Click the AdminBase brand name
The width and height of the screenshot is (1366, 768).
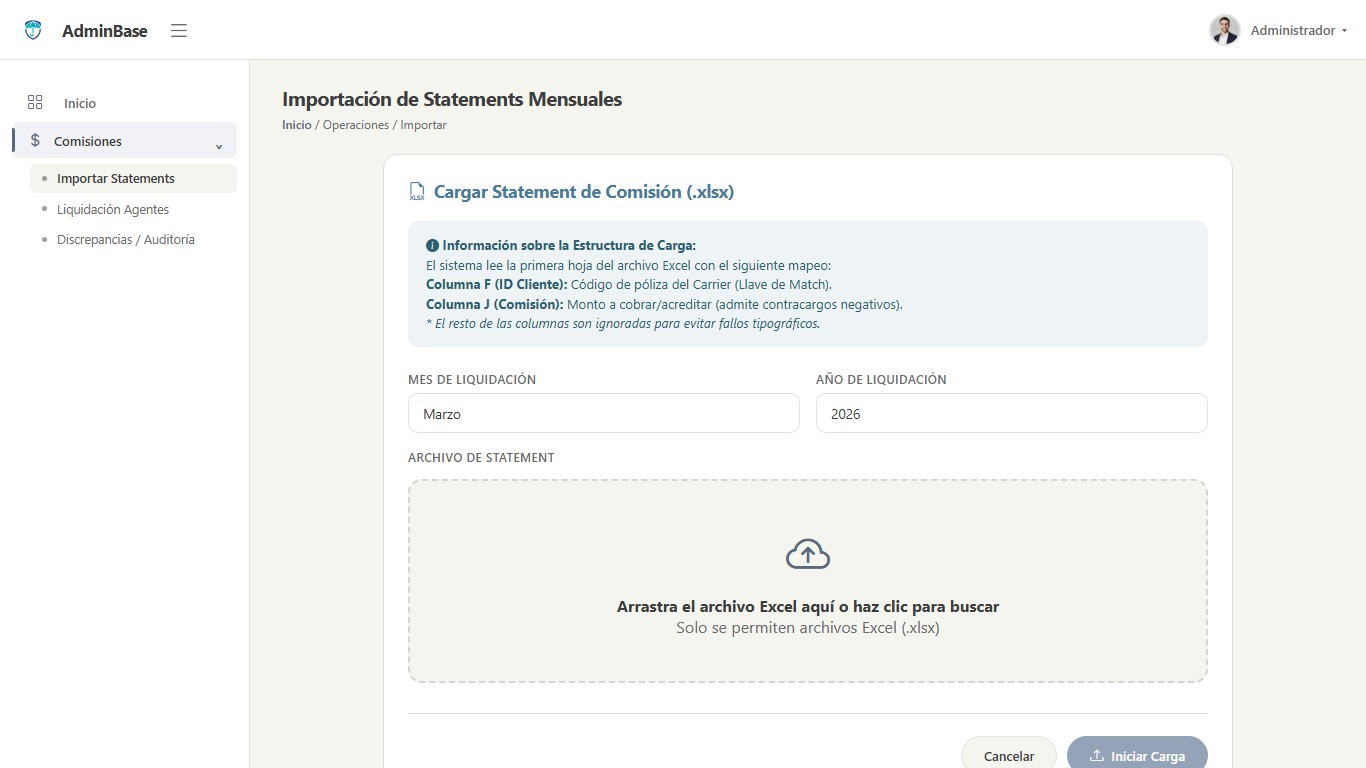click(x=105, y=31)
